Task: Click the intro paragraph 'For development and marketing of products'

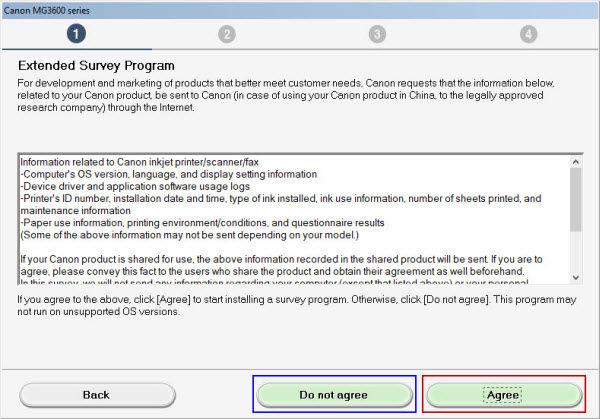Action: pos(286,95)
